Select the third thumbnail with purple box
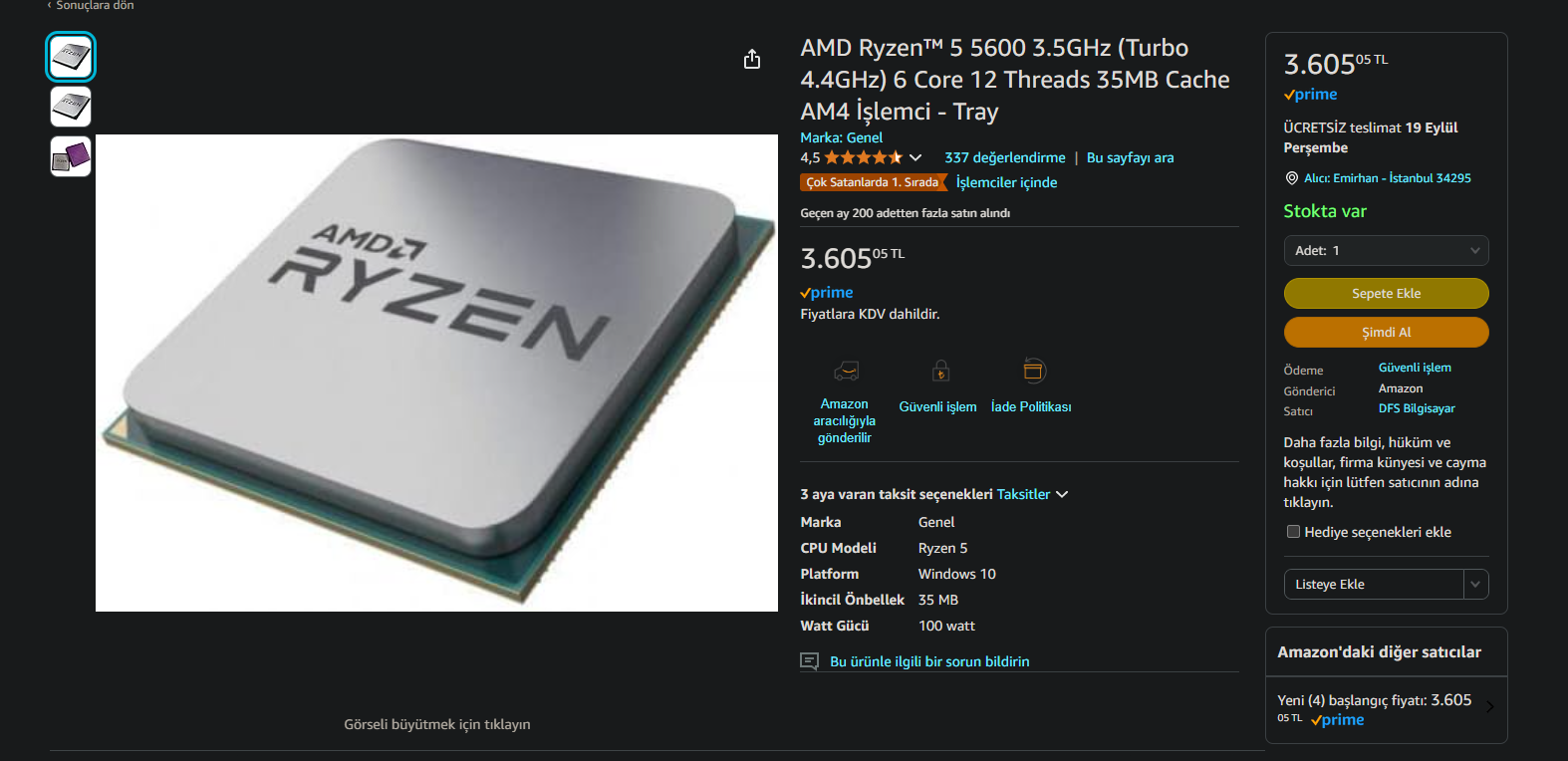This screenshot has height=761, width=1568. pyautogui.click(x=71, y=156)
